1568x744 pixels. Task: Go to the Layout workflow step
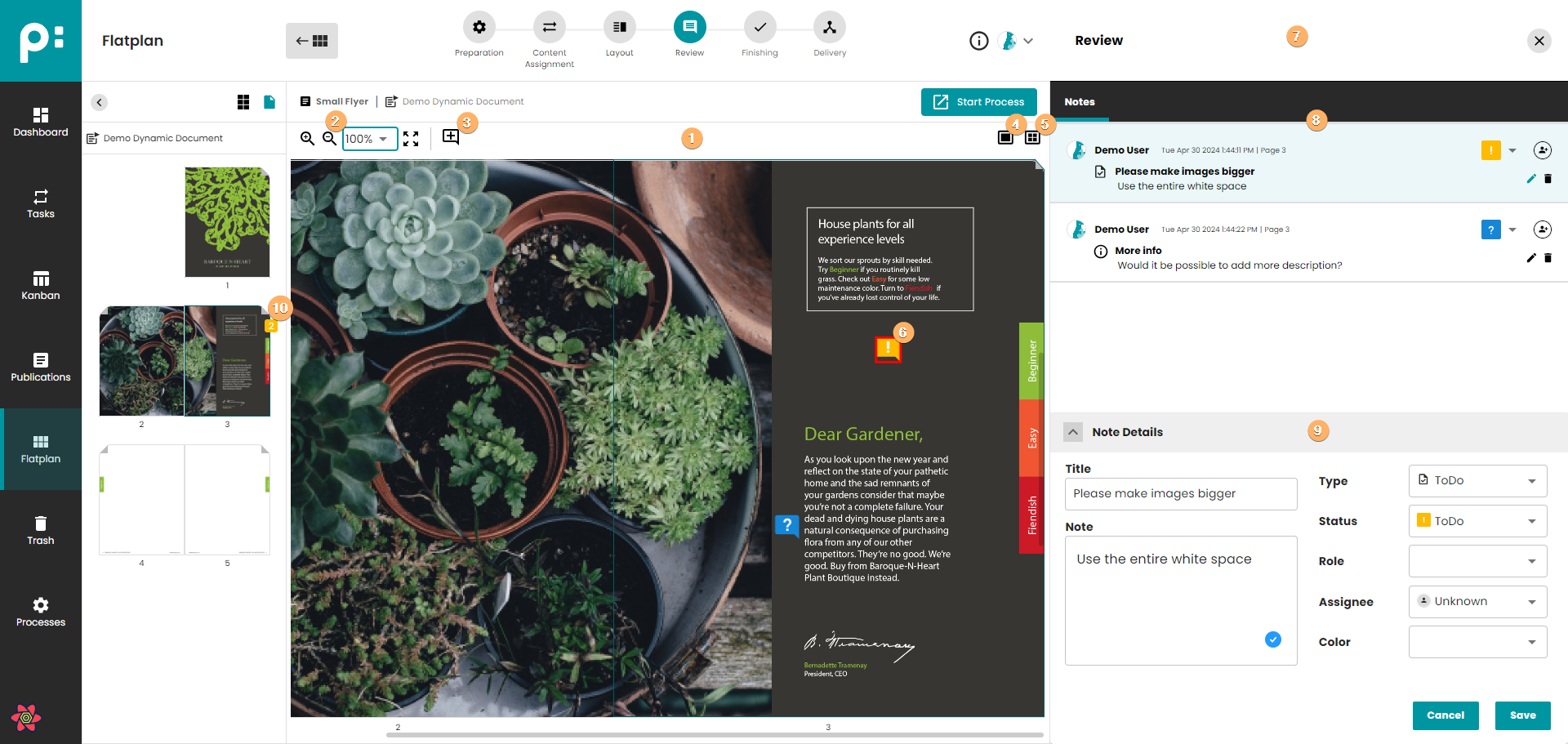click(x=619, y=34)
